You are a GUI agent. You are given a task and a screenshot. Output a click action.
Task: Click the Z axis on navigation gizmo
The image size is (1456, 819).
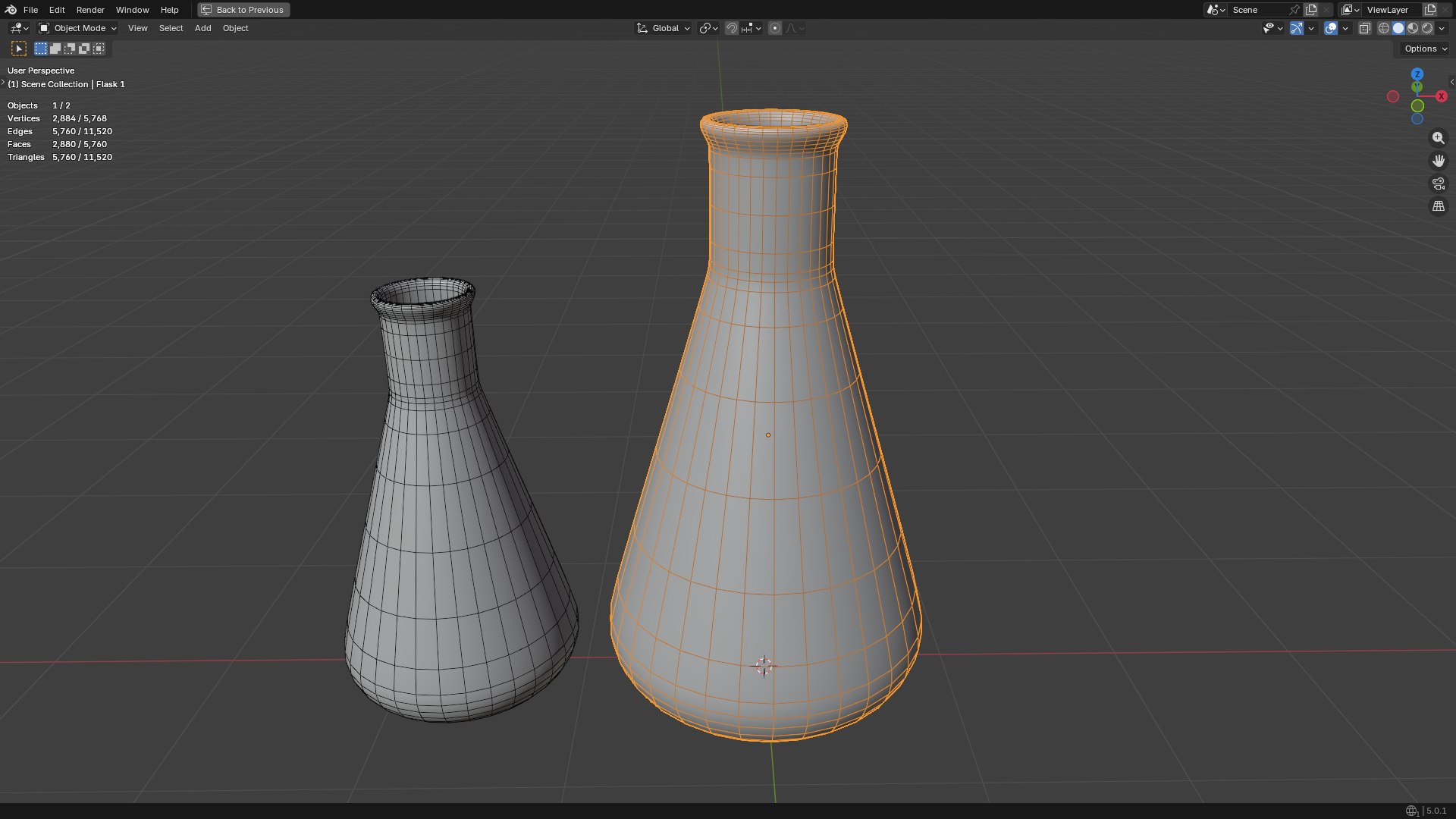1417,74
